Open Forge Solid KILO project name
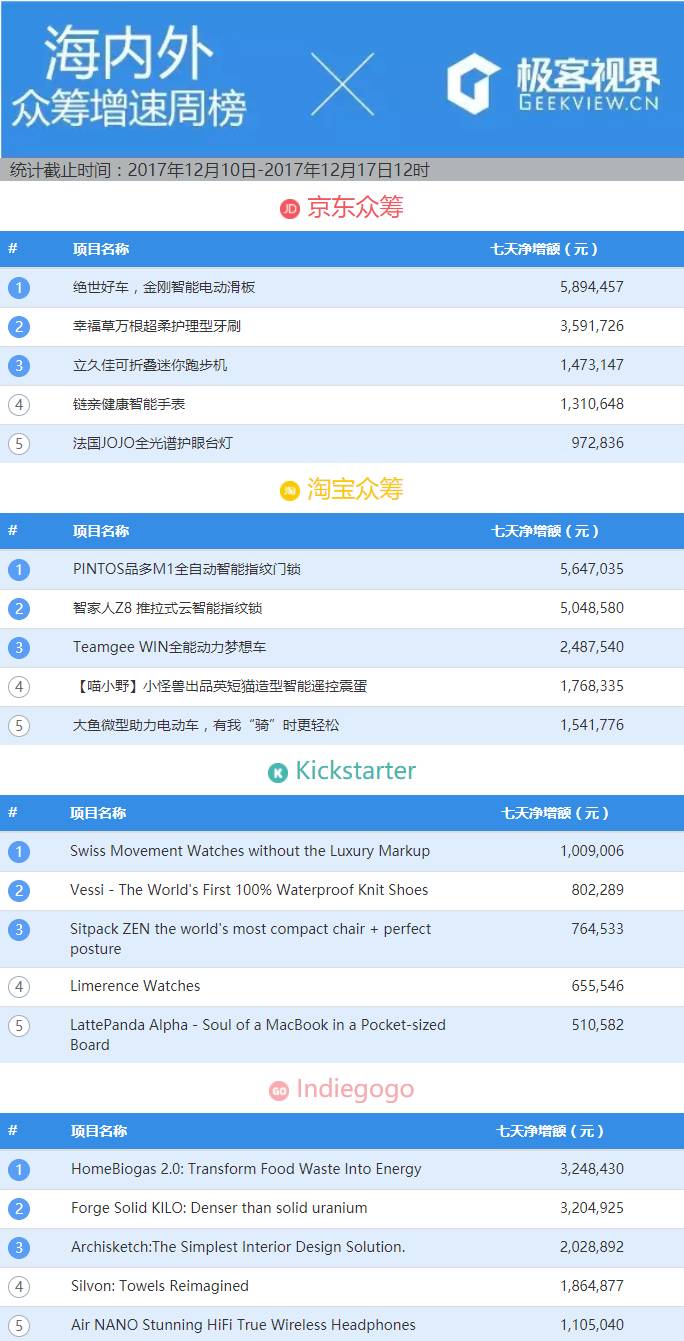 [219, 1208]
